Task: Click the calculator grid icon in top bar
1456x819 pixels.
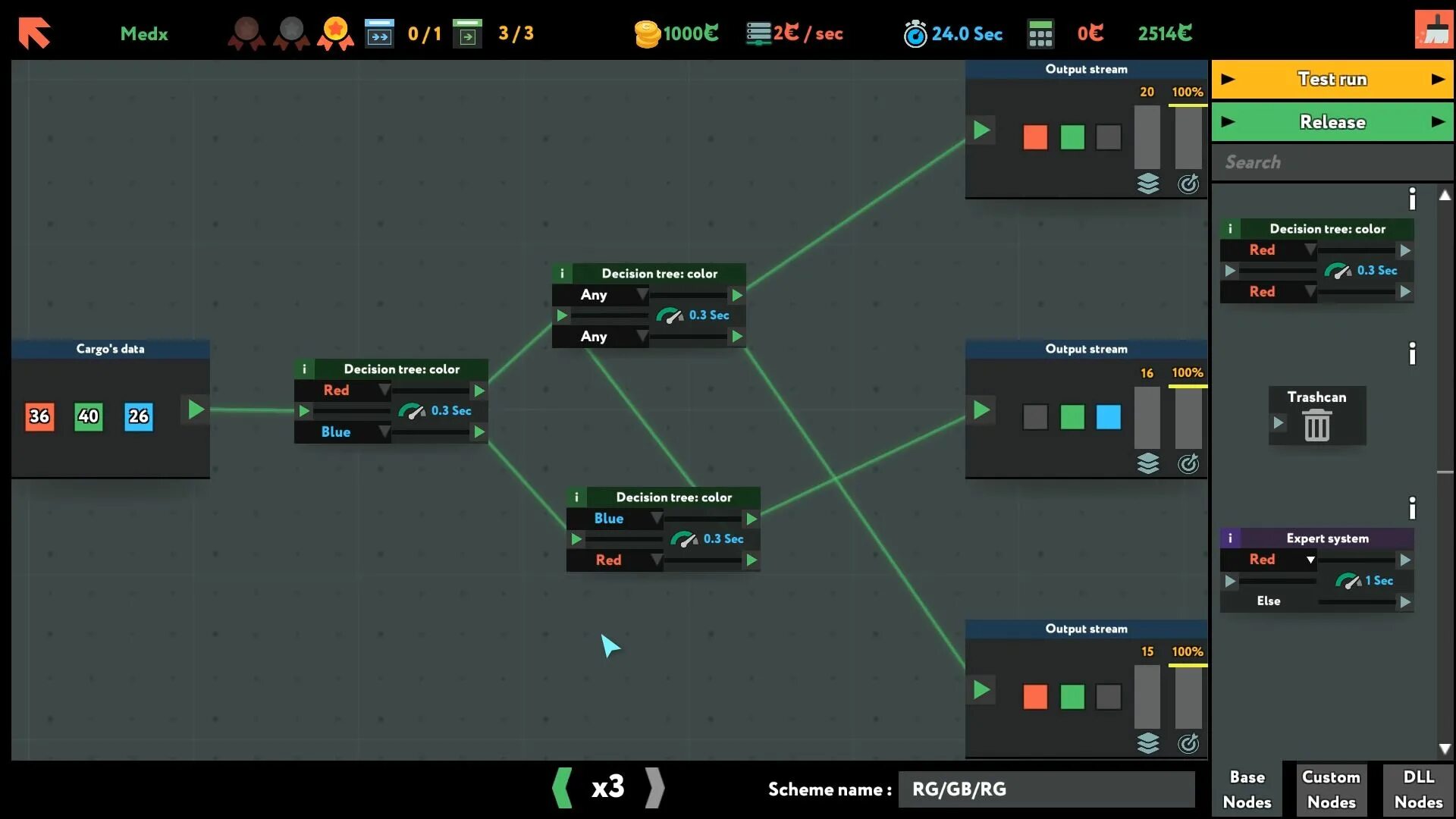Action: point(1040,33)
